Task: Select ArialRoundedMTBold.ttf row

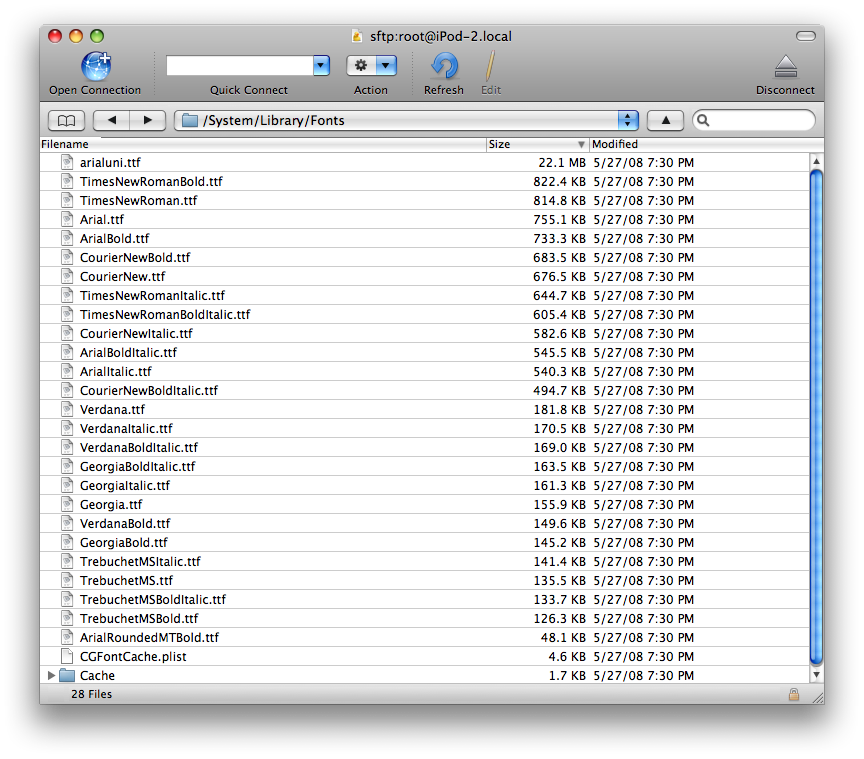Action: 424,638
